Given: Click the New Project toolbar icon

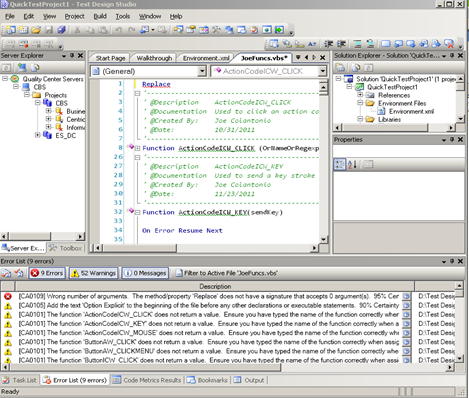Looking at the screenshot, I should [x=11, y=30].
